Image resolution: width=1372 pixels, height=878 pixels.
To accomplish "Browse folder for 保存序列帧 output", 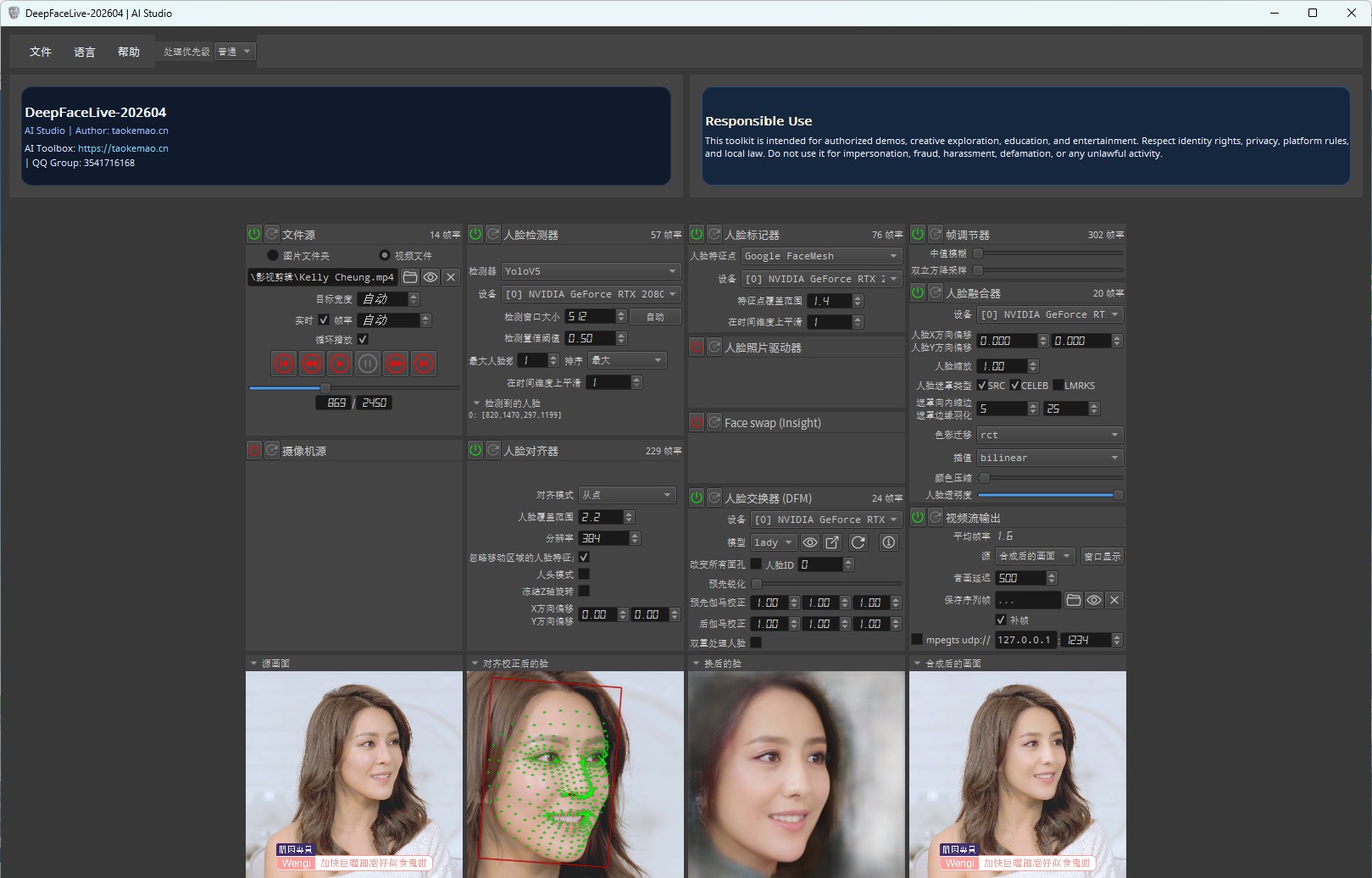I will click(1074, 600).
